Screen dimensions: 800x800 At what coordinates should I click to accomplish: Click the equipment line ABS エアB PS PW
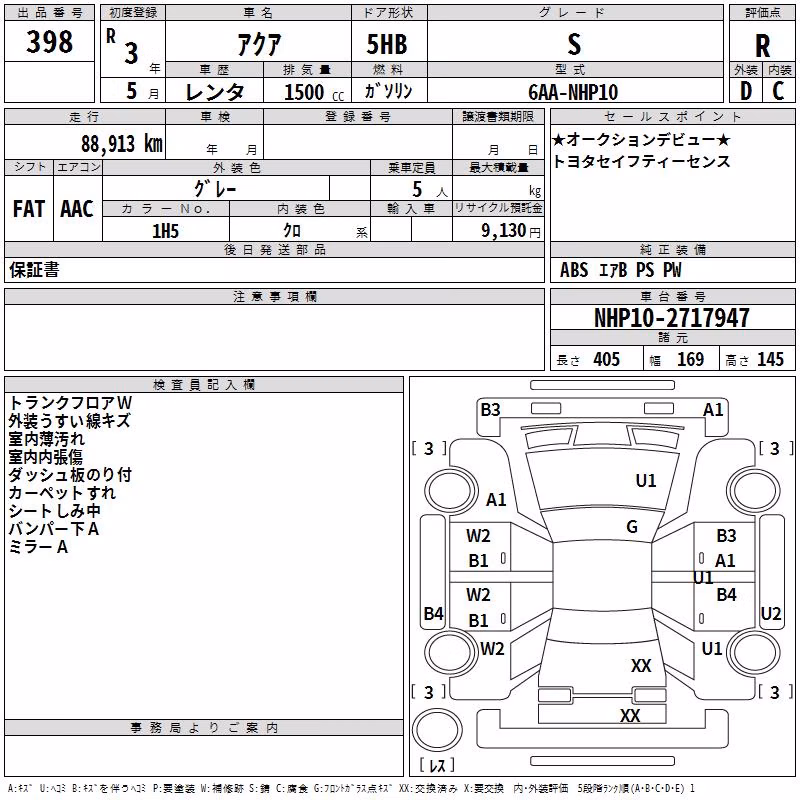click(620, 270)
